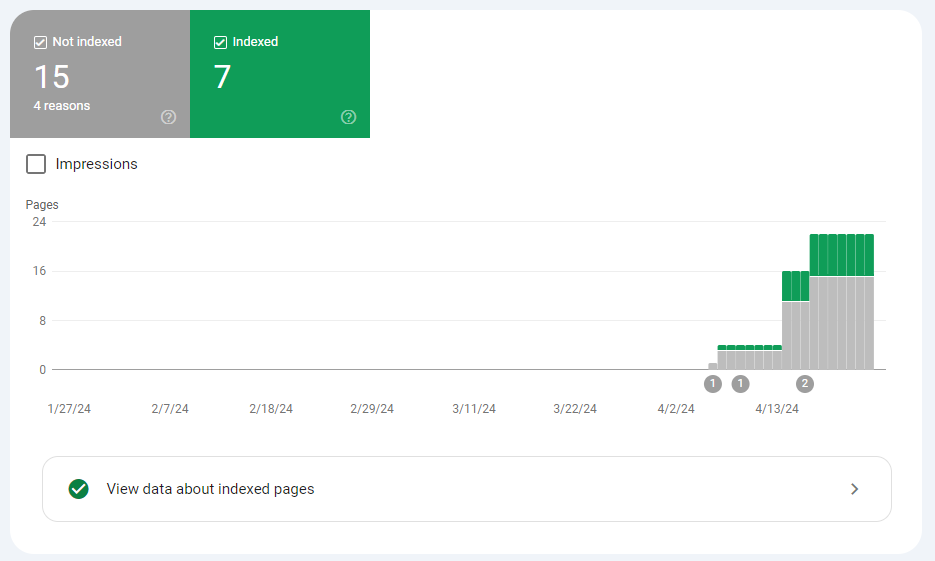Uncheck the Indexed checkbox
Screen dimensions: 935x561
[x=221, y=42]
